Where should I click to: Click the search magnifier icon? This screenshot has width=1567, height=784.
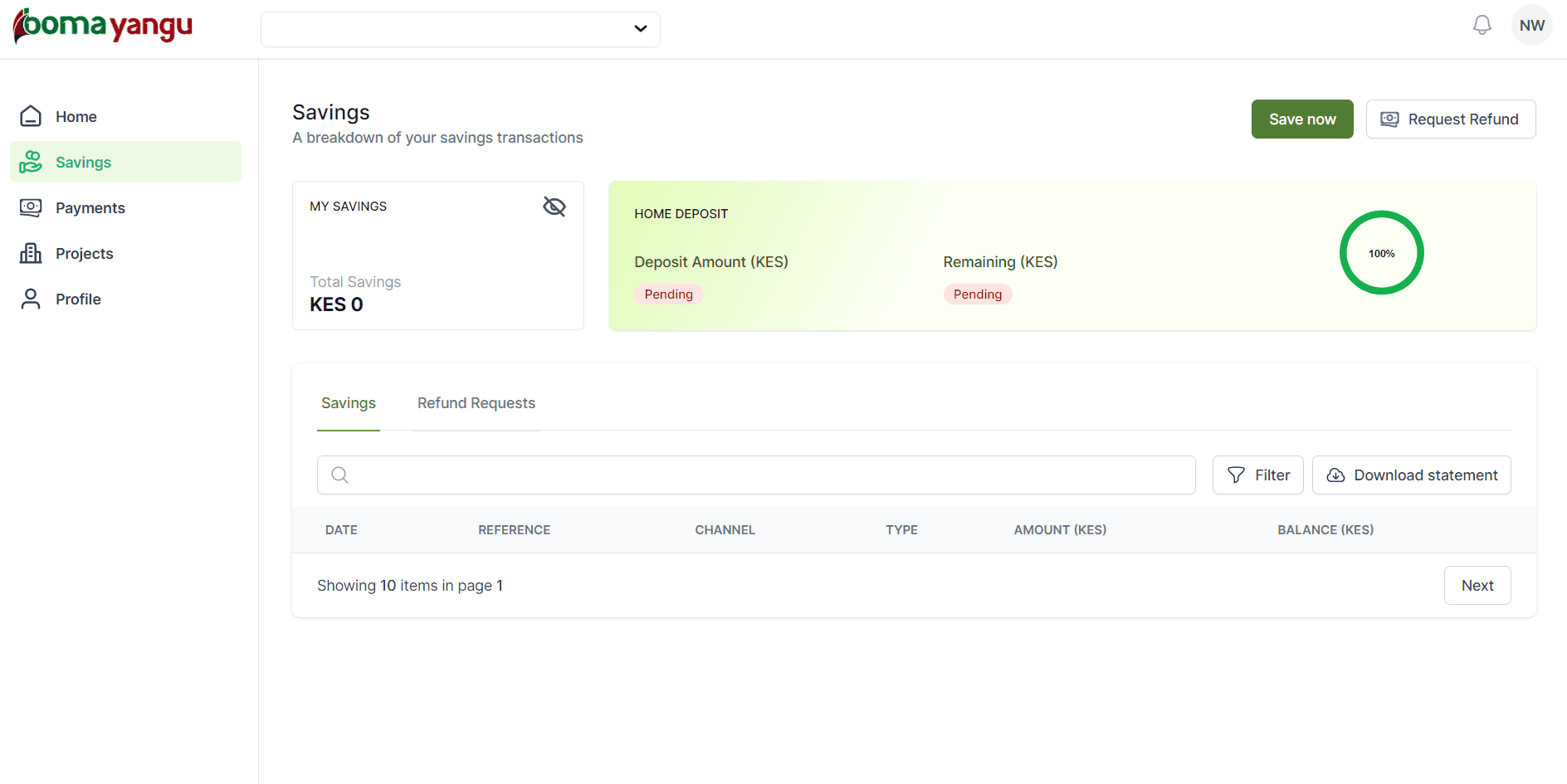pos(339,475)
